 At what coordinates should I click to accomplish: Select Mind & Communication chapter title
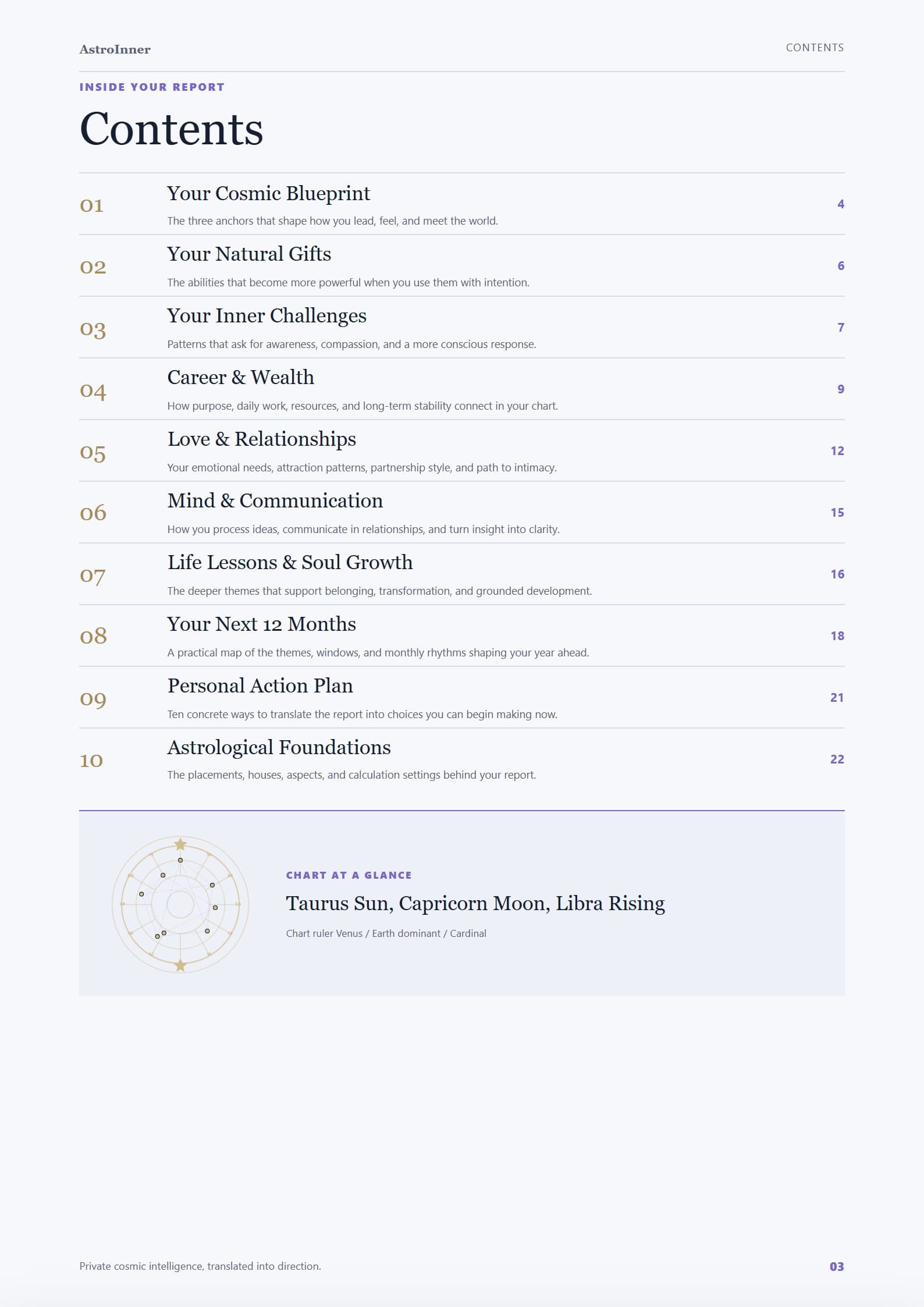pos(275,500)
